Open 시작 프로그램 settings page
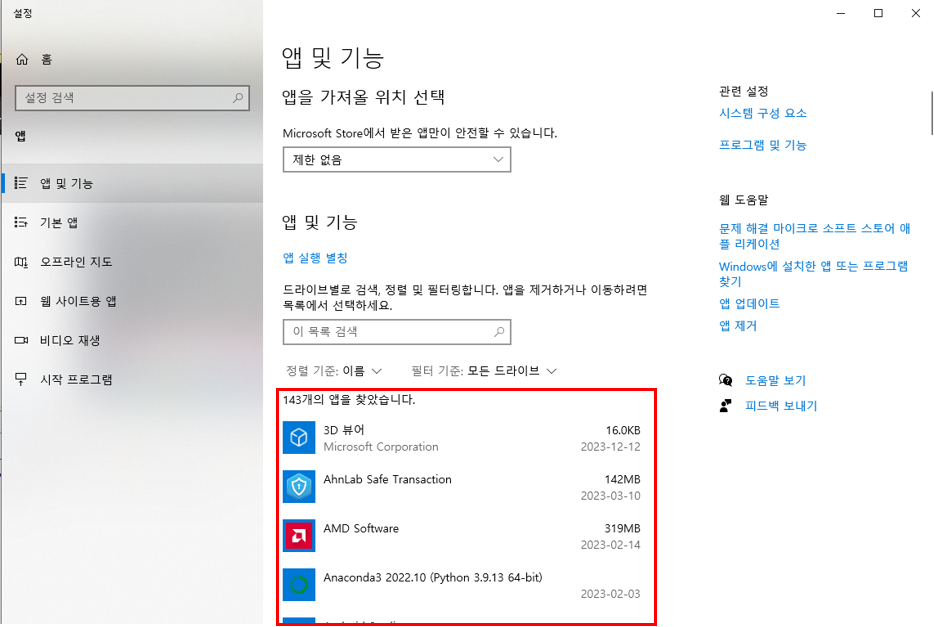This screenshot has height=627, width=934. (132, 380)
